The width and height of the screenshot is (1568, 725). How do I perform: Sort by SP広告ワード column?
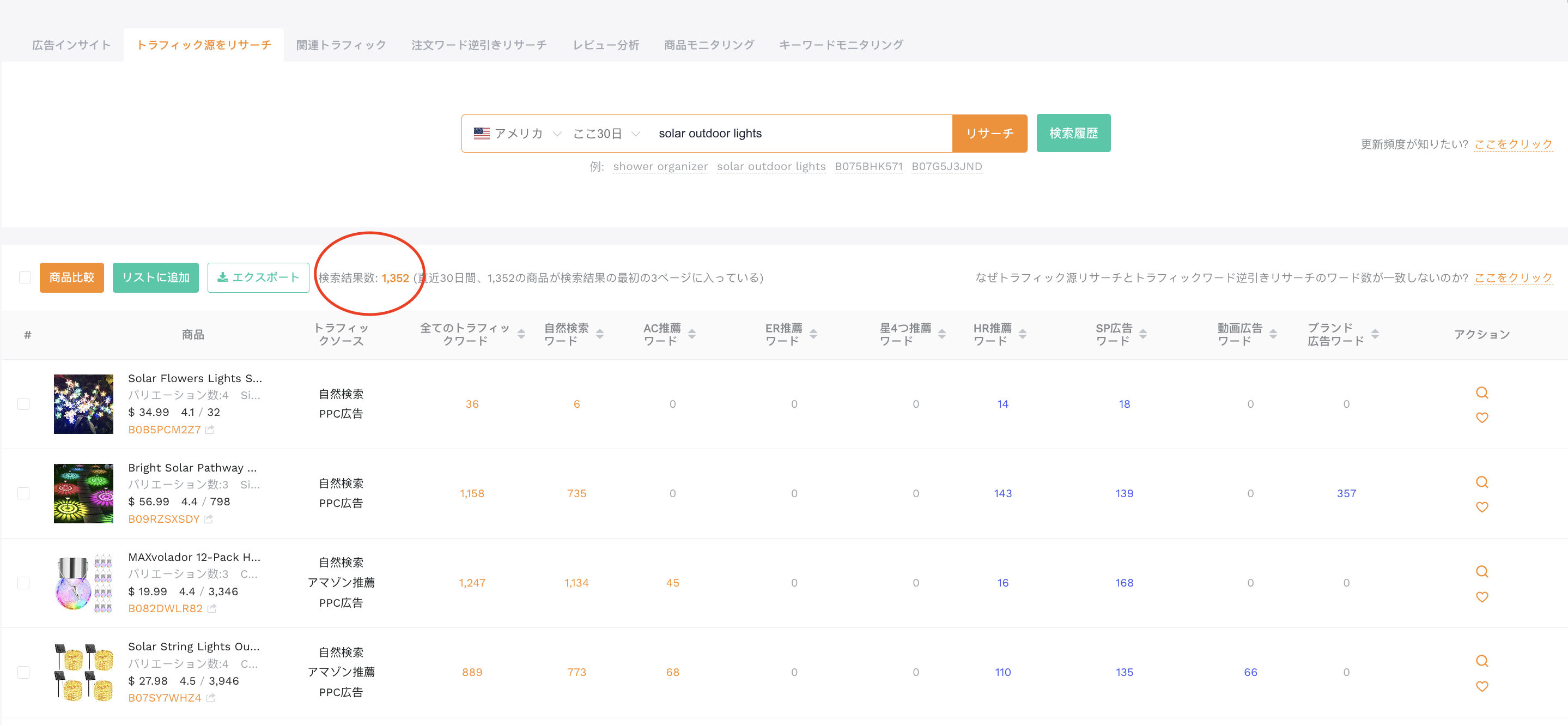[1142, 334]
